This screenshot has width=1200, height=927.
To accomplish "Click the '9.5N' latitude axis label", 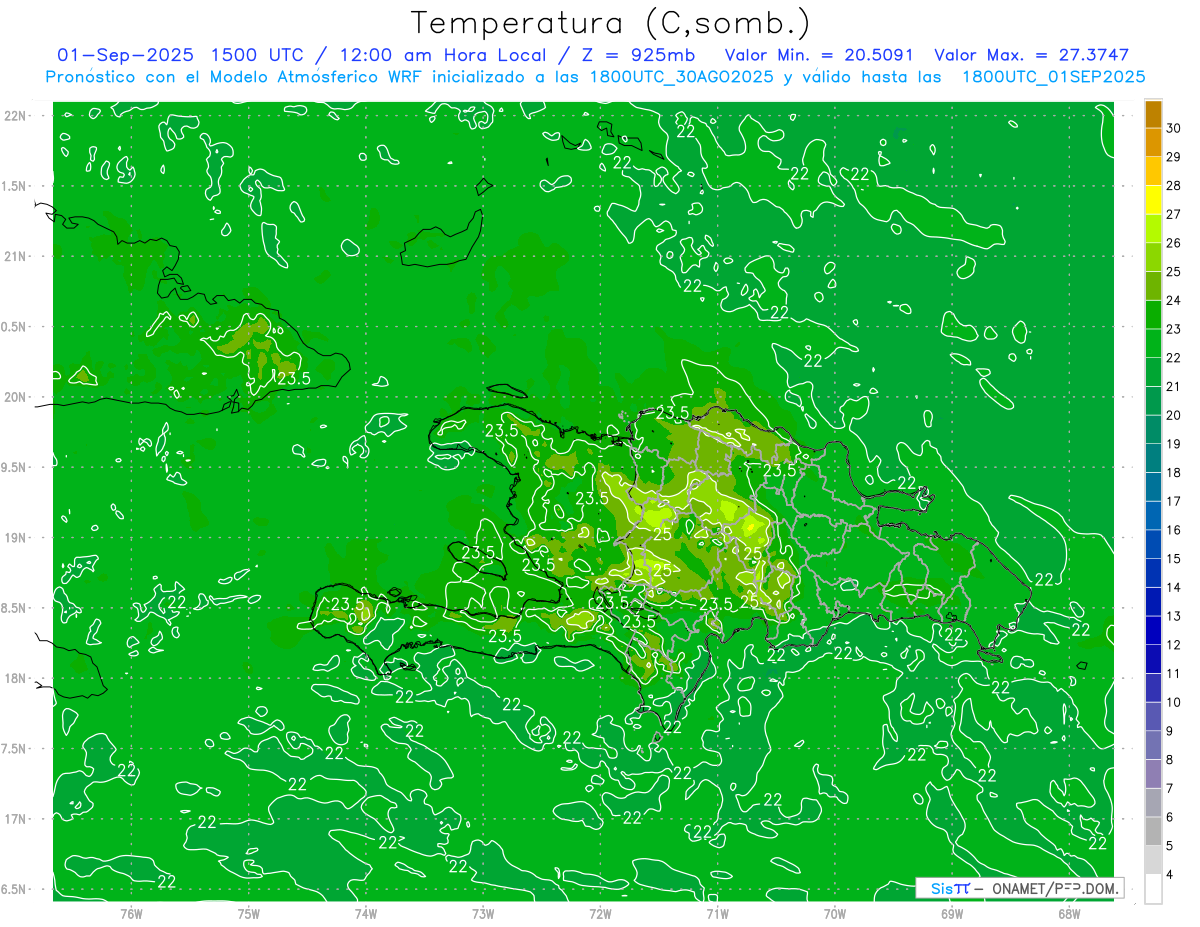I will point(15,467).
